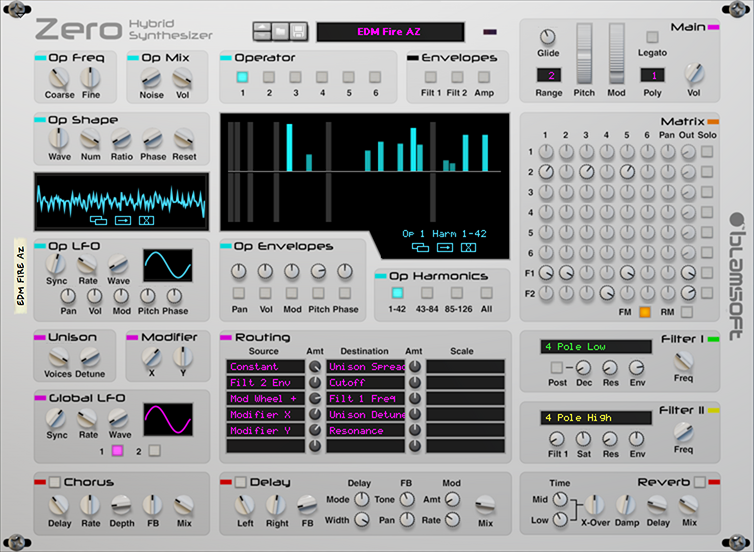Screen dimensions: 754x552
Task: Select the next patch with the down arrow
Action: (x=262, y=36)
